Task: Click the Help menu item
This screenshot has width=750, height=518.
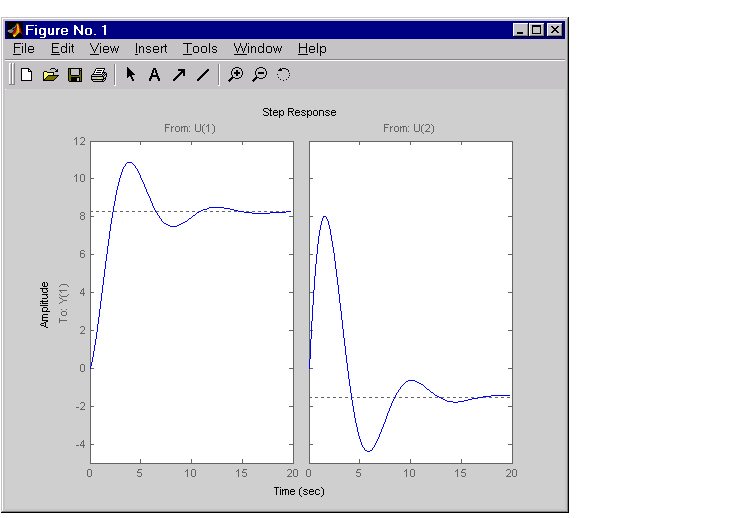Action: point(312,48)
